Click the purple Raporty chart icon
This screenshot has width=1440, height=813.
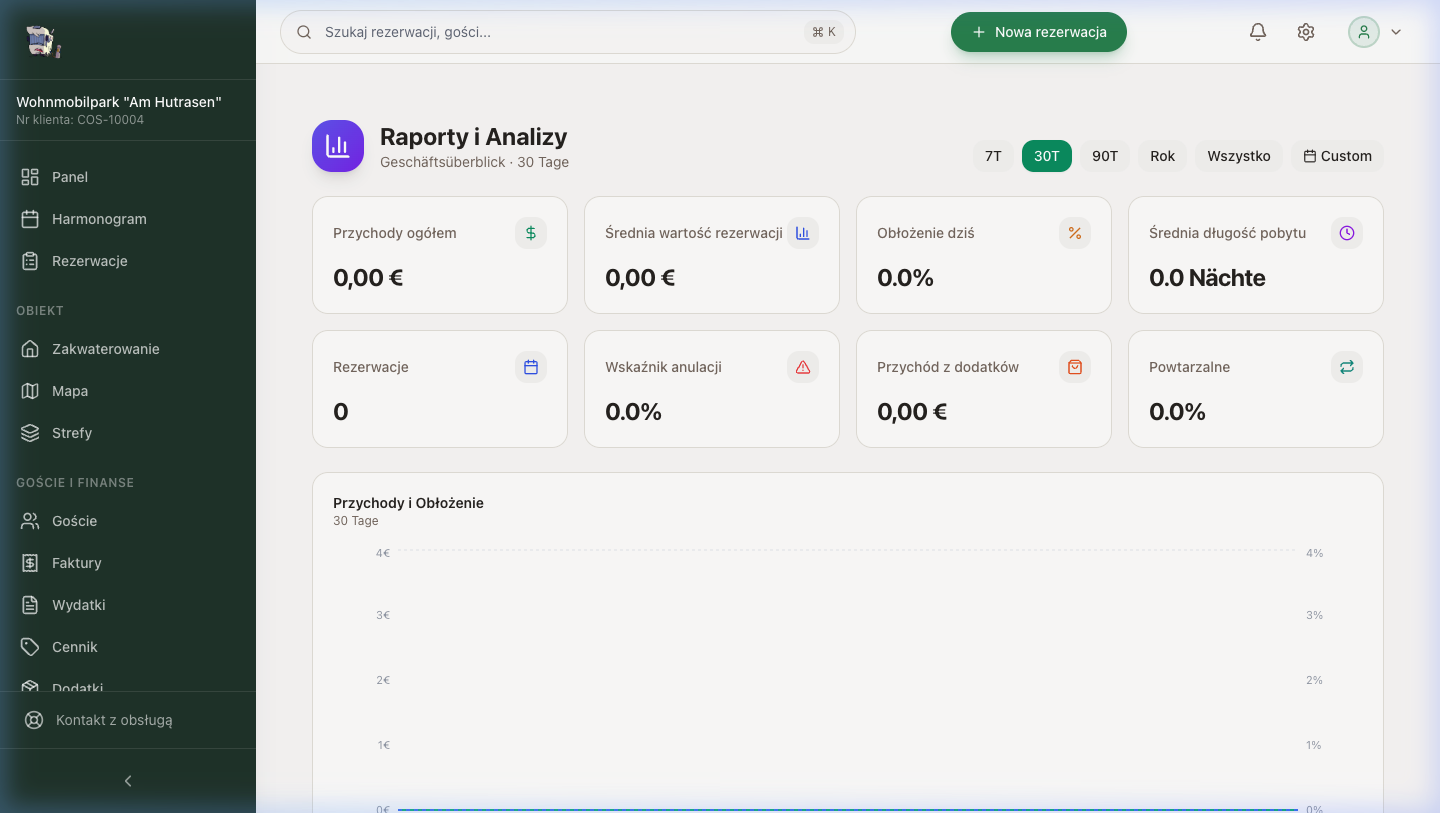point(338,146)
